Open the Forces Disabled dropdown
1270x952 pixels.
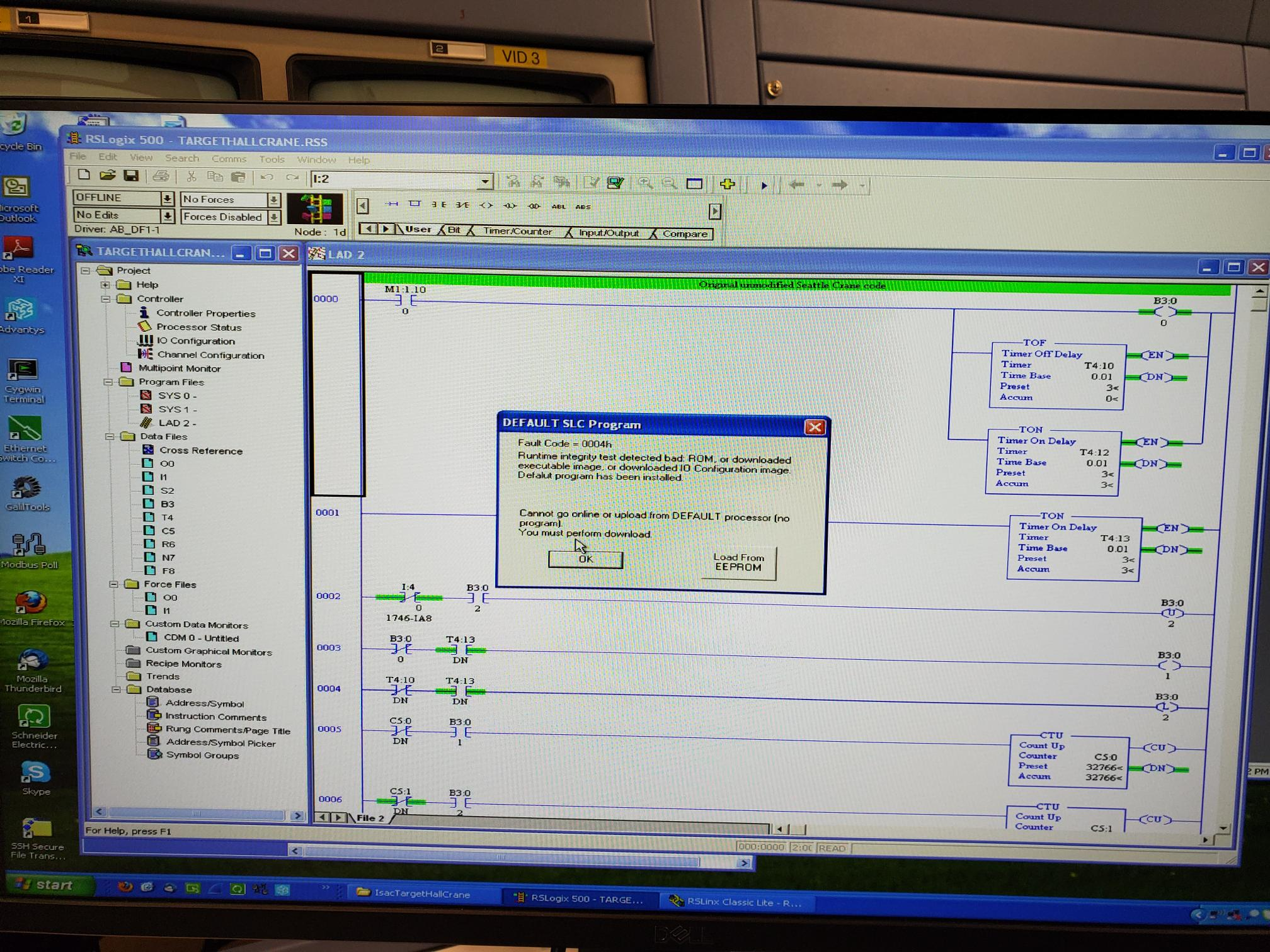[x=274, y=217]
